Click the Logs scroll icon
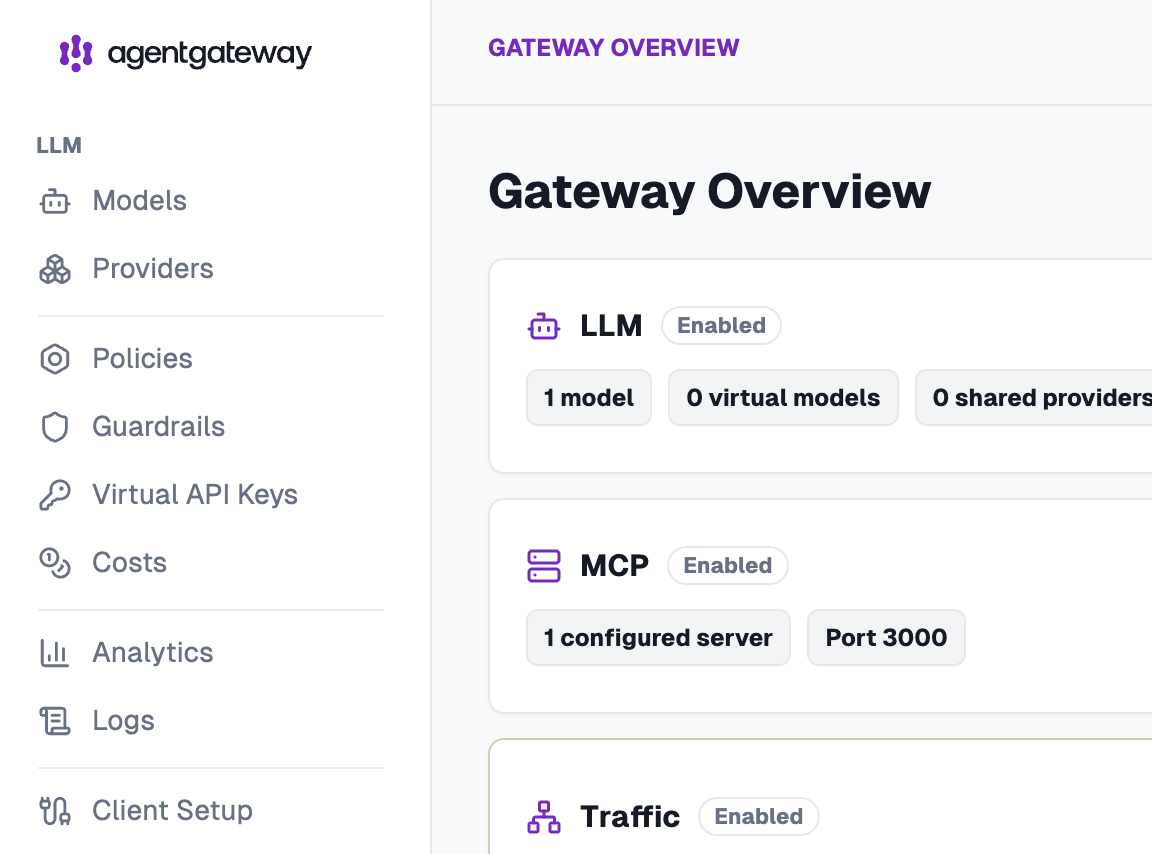Image resolution: width=1152 pixels, height=854 pixels. click(55, 721)
